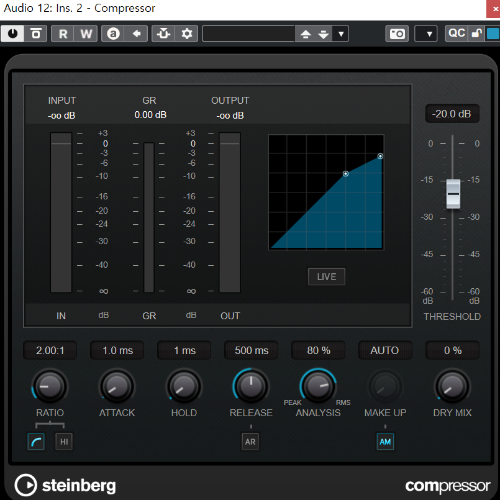500x500 pixels.
Task: Load previous preset arrow
Action: (x=305, y=34)
